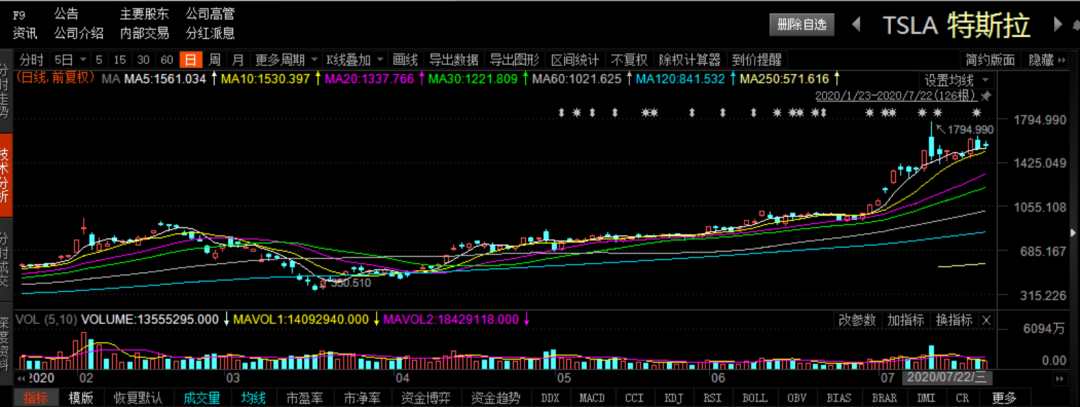Viewport: 1080px width, 407px height.
Task: Click the magenta arrow after MA20 value
Action: point(421,79)
